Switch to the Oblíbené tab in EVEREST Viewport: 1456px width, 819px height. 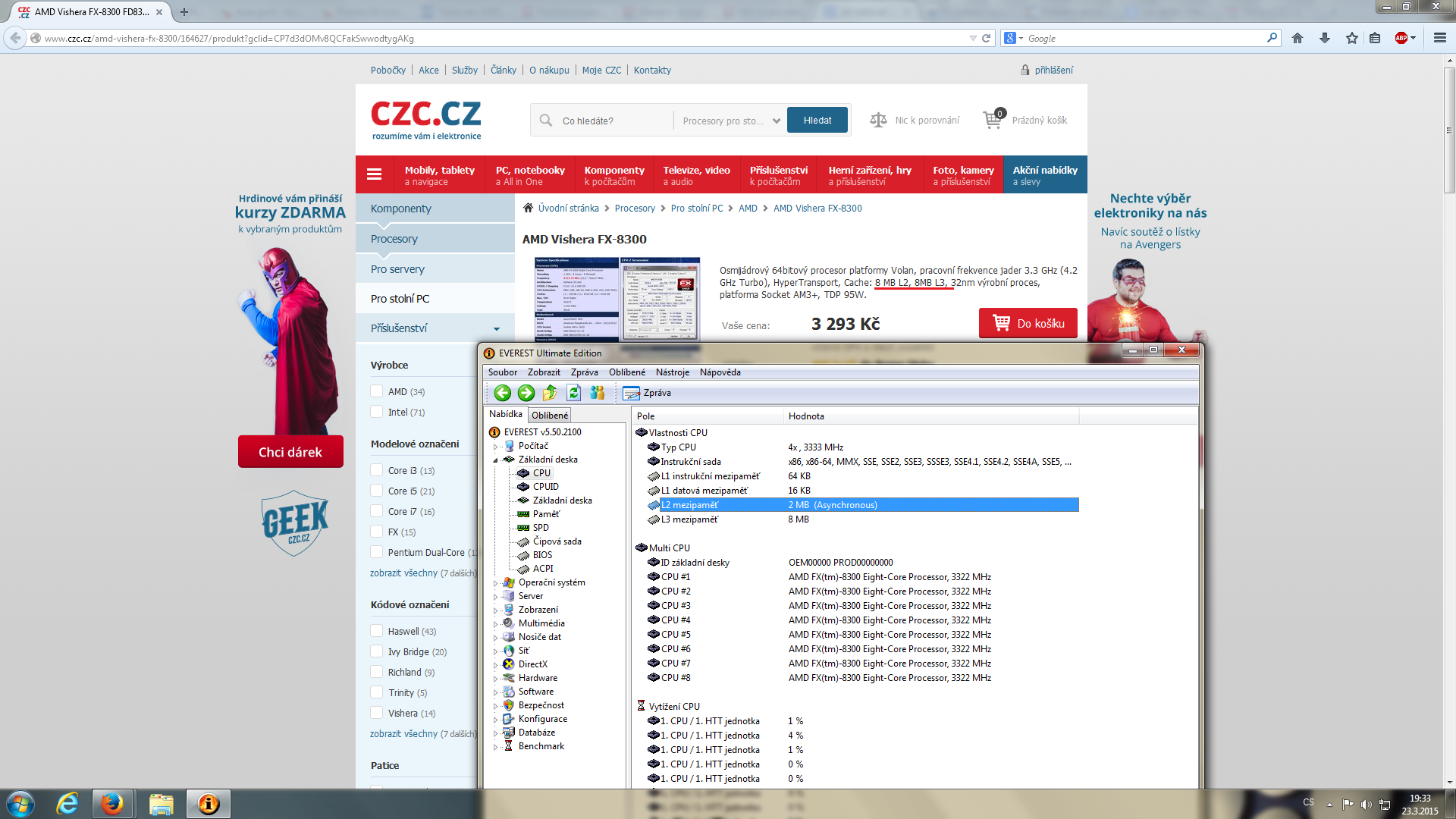click(x=549, y=415)
